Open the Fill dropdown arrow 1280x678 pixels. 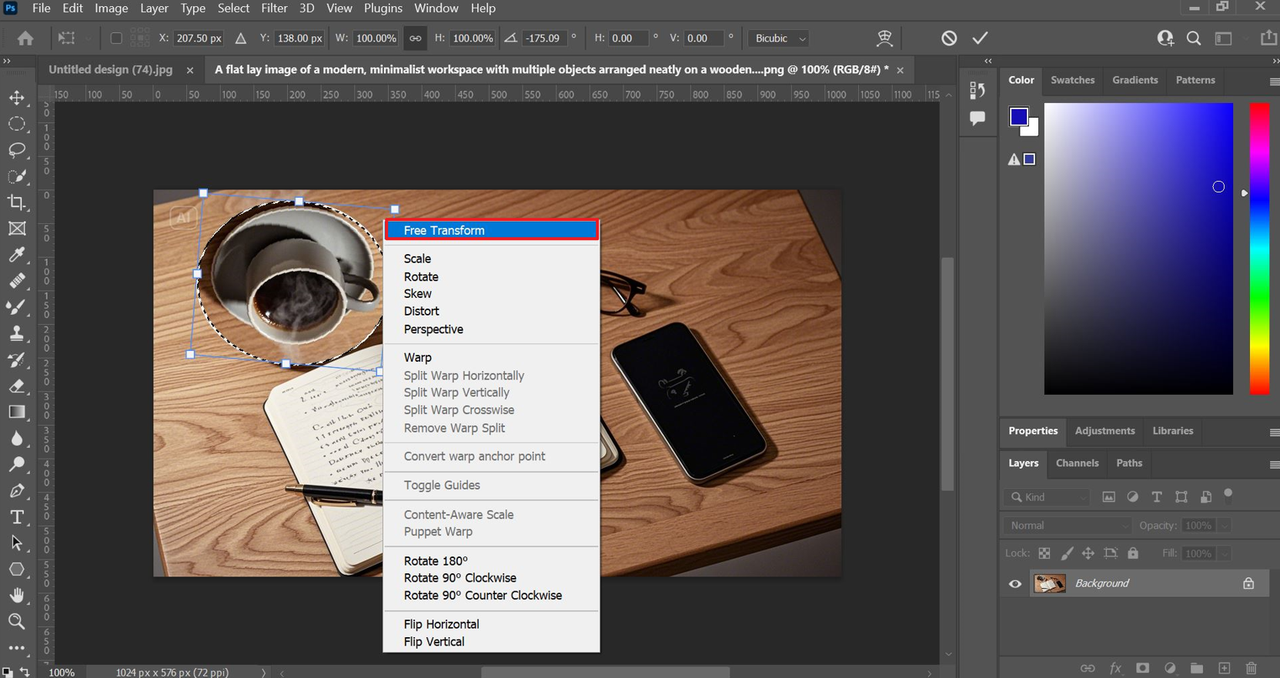click(1225, 553)
